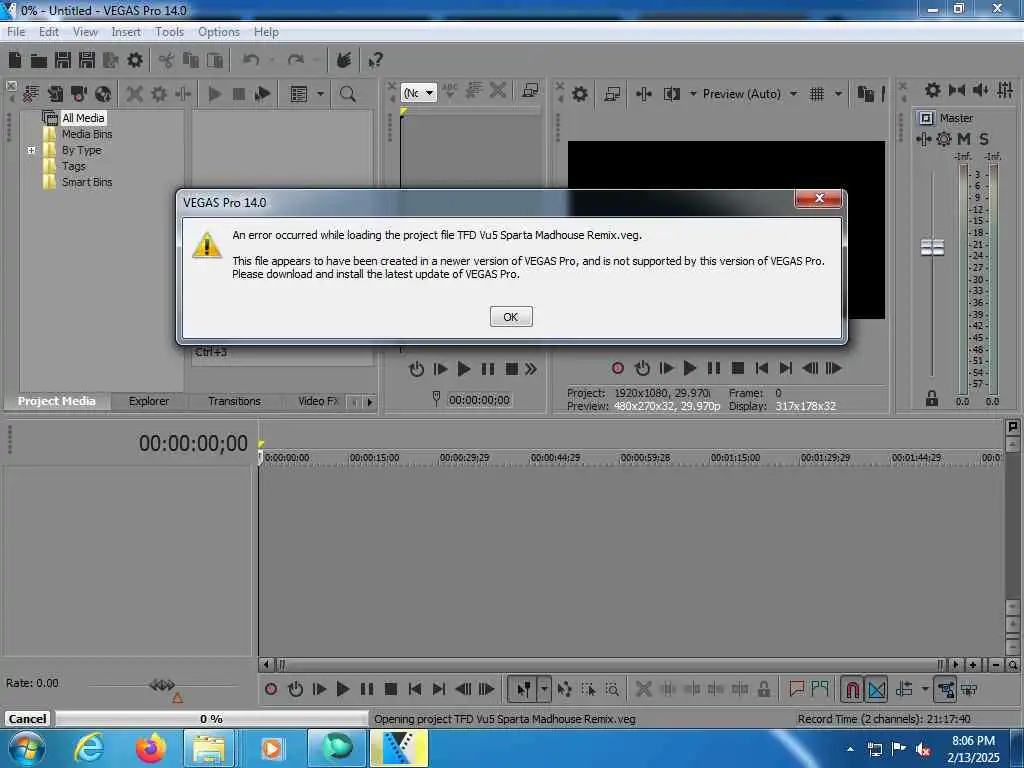The image size is (1024, 768).
Task: Click the Split Screen View icon
Action: pyautogui.click(x=671, y=94)
